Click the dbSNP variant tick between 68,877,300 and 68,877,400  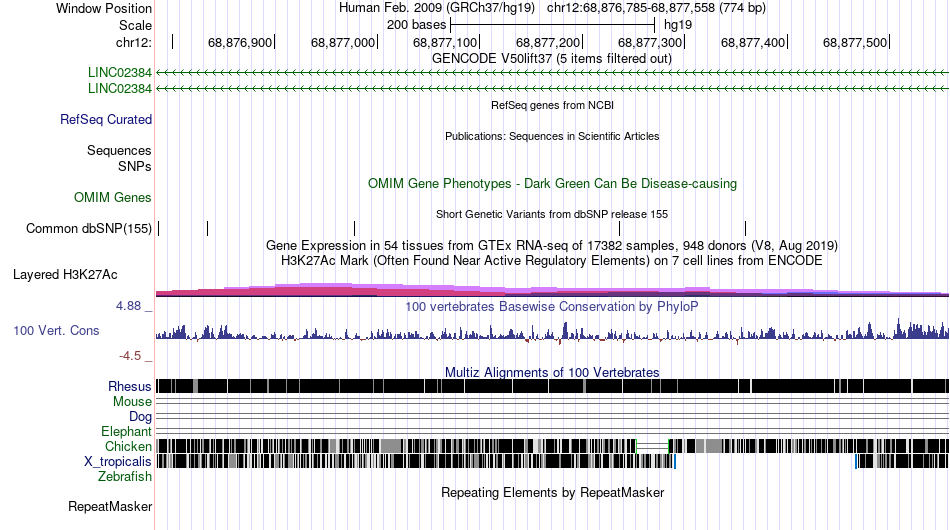click(x=745, y=228)
